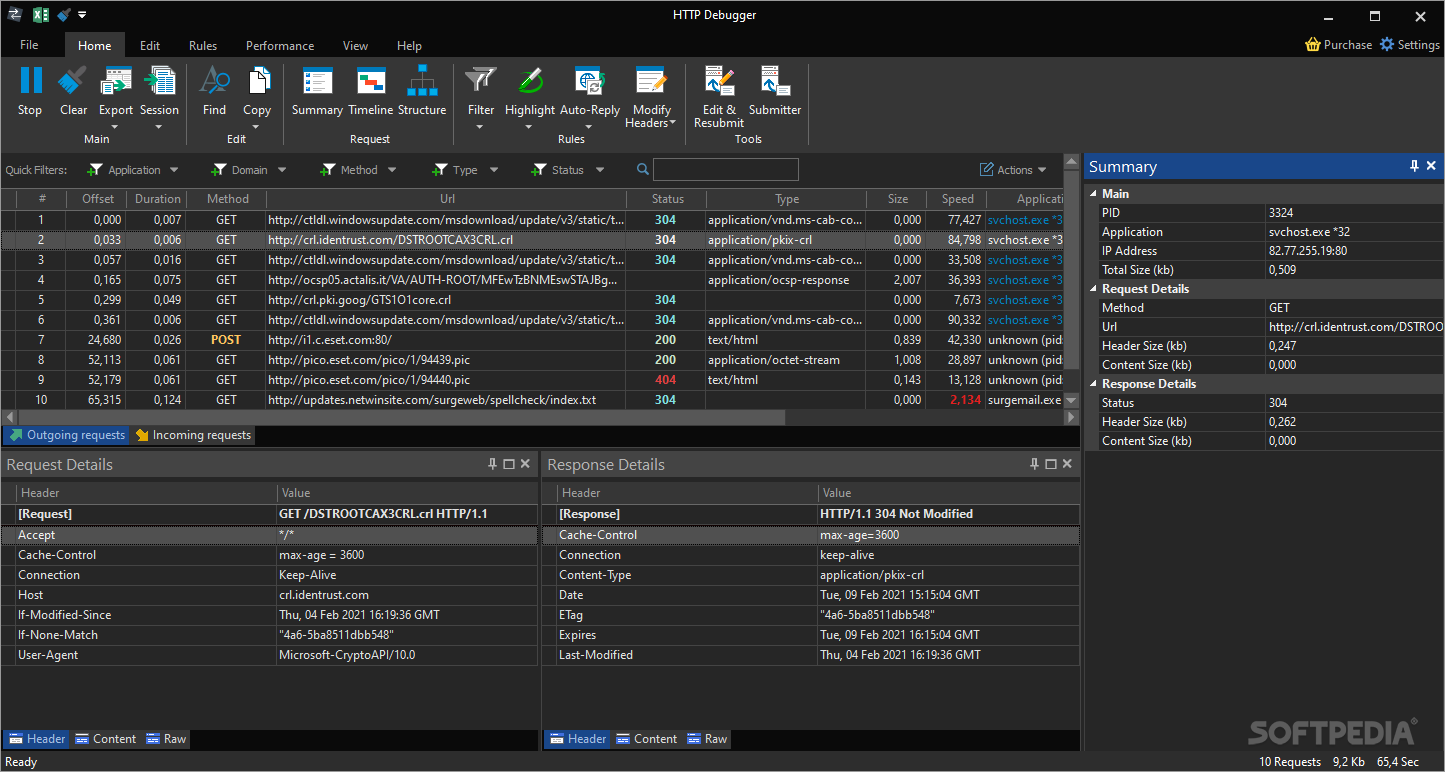Show Outgoing requests tab
This screenshot has height=772, width=1445.
67,435
